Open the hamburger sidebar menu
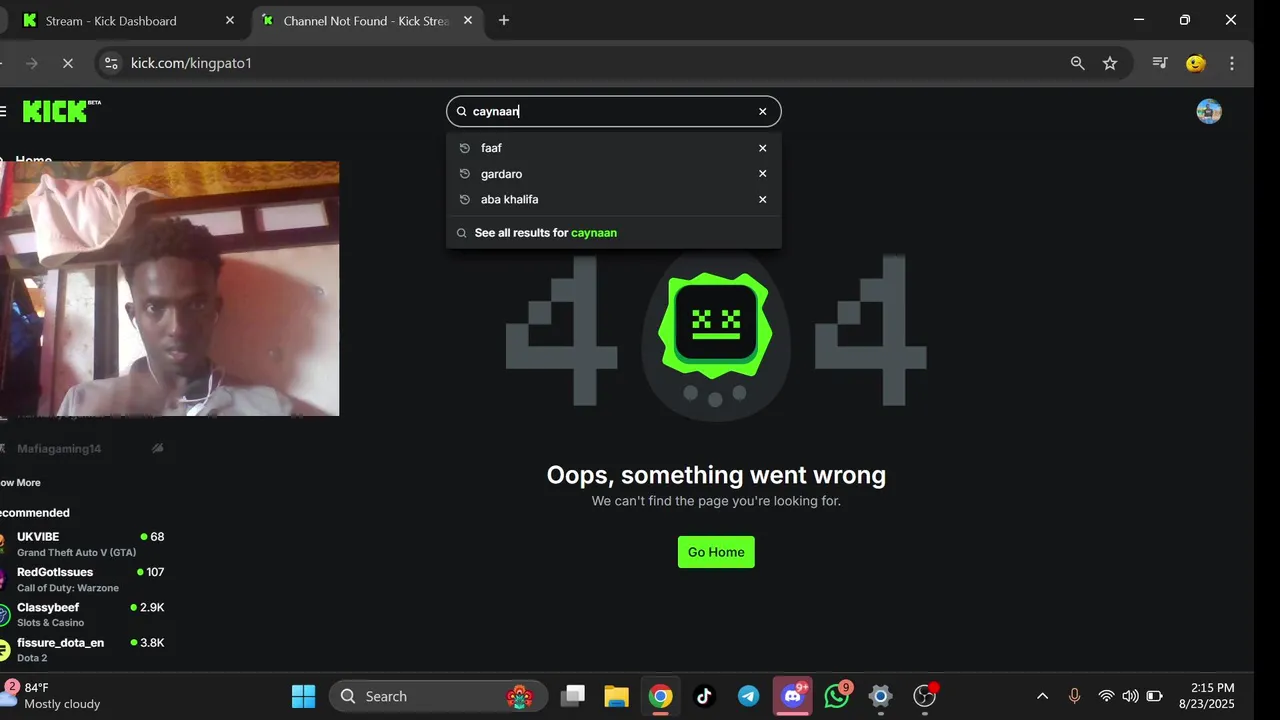The width and height of the screenshot is (1280, 720). pos(3,111)
